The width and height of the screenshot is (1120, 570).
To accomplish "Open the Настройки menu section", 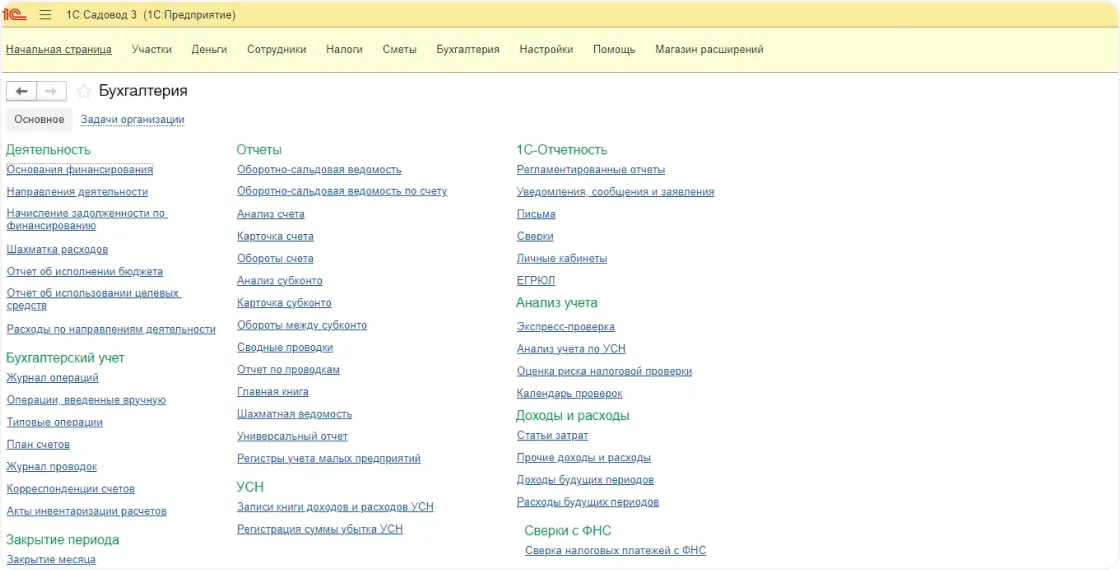I will click(546, 49).
